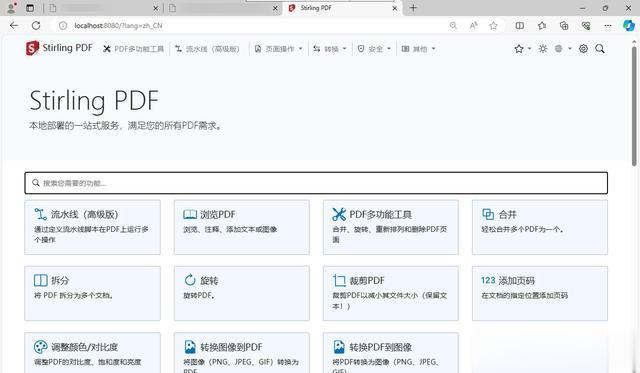The image size is (640, 373).
Task: Toggle dark mode sun icon
Action: pyautogui.click(x=542, y=49)
